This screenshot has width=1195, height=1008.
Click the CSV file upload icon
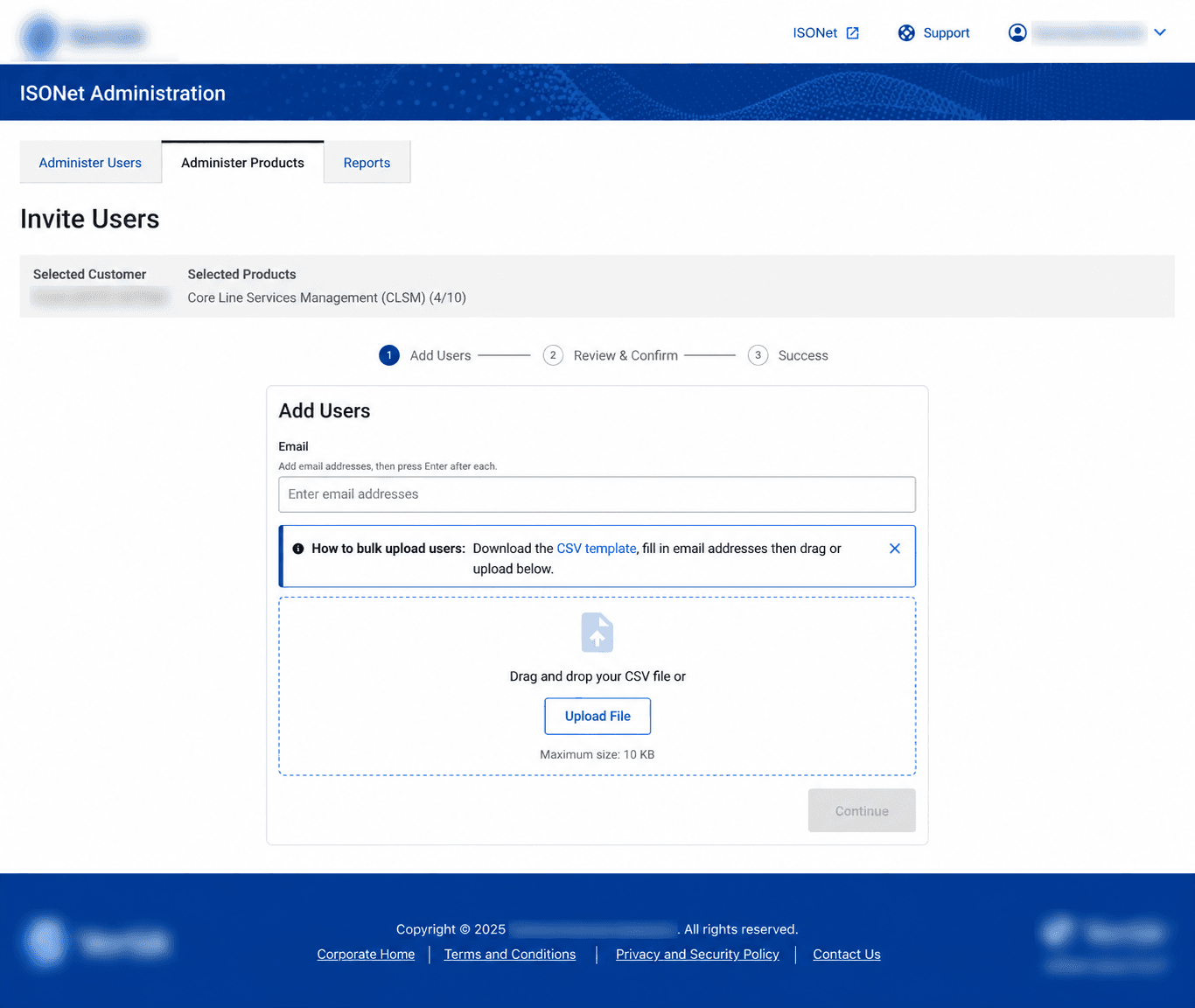click(x=597, y=633)
